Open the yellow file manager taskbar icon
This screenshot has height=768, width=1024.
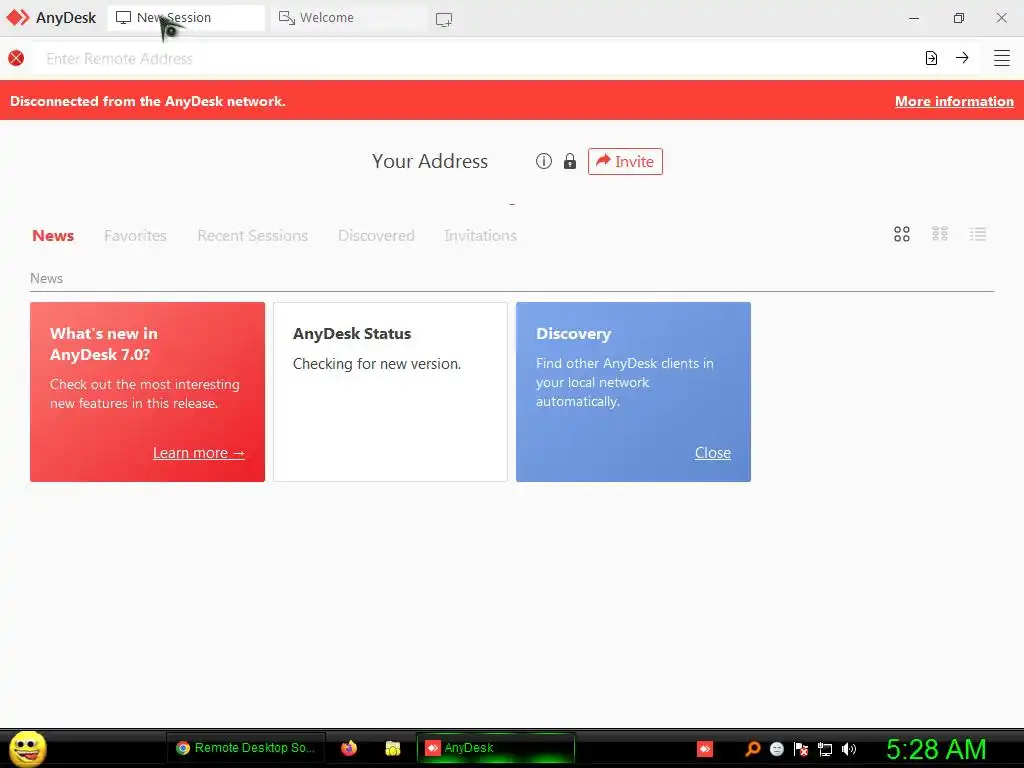(x=392, y=748)
